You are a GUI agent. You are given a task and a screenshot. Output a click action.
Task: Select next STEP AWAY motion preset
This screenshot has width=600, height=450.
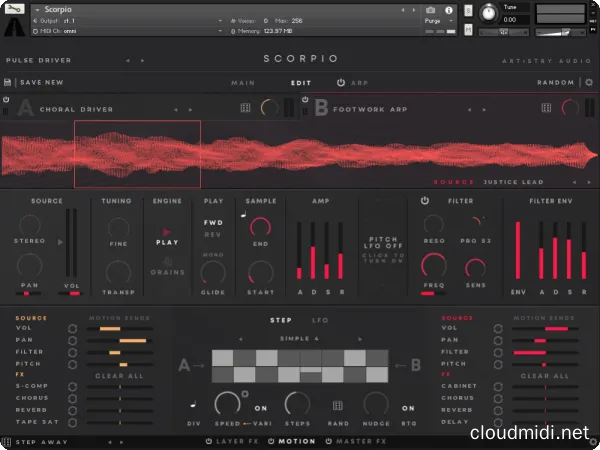(122, 442)
